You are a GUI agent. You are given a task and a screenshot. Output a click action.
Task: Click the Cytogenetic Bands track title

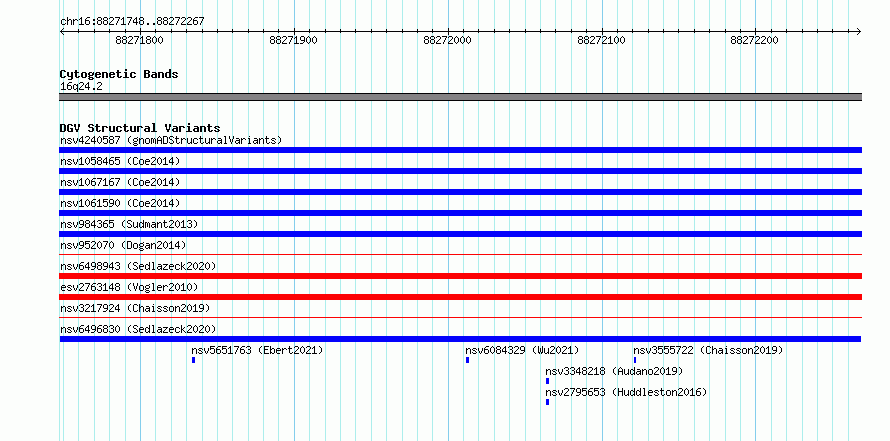pyautogui.click(x=119, y=74)
